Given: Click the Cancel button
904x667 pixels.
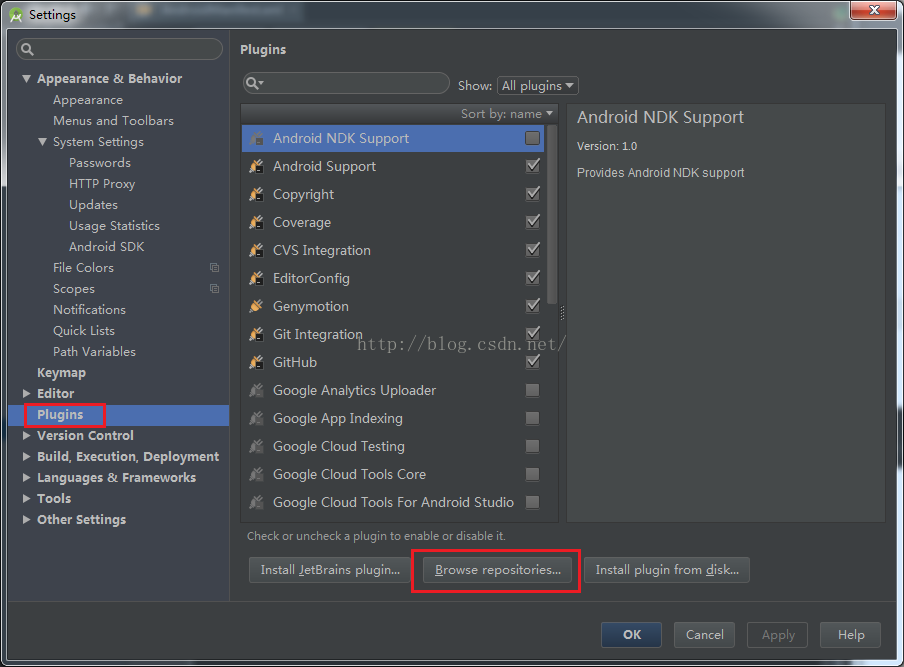Looking at the screenshot, I should coord(705,635).
